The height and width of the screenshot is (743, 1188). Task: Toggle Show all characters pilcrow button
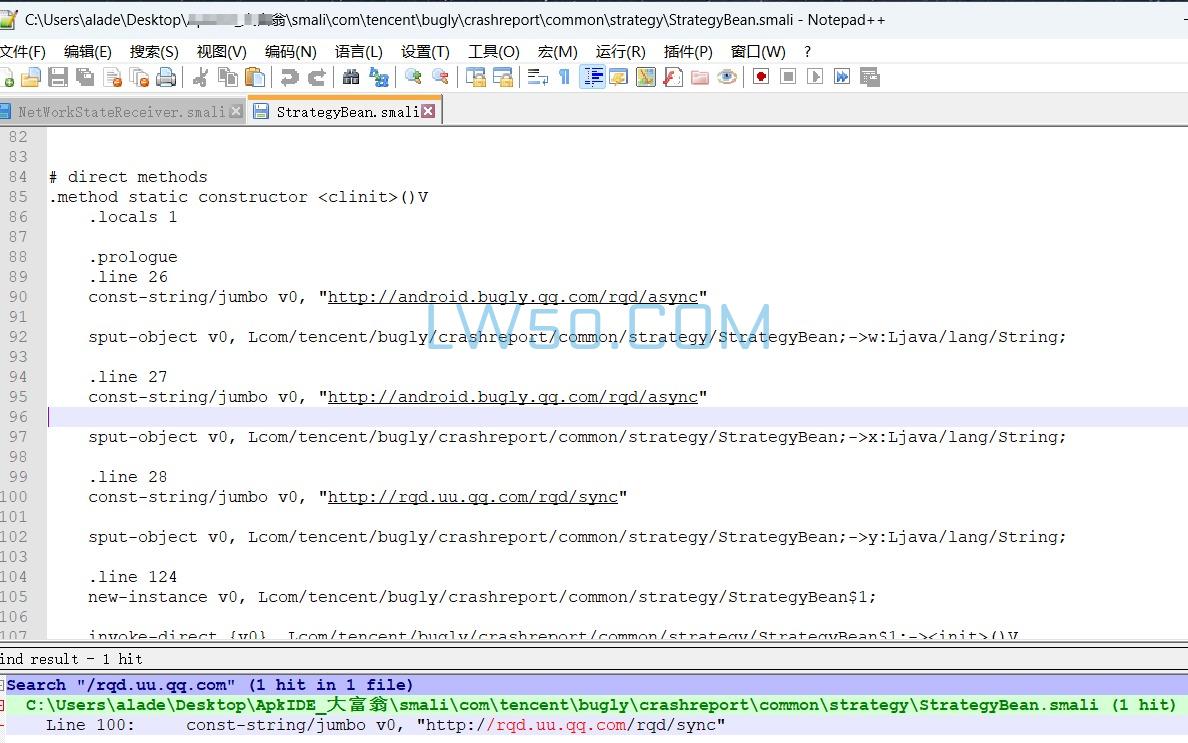click(565, 77)
